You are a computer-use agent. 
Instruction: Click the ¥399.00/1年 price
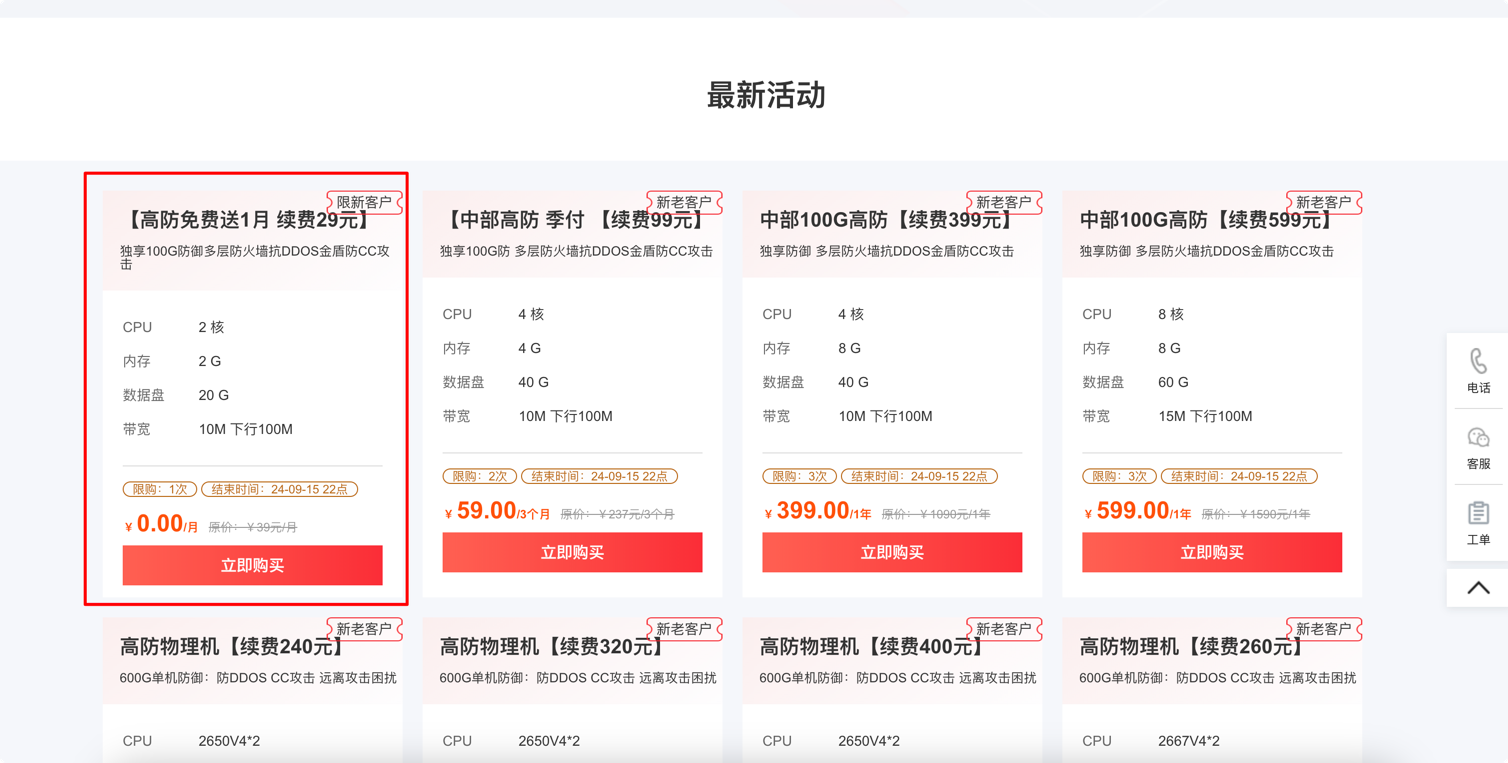point(817,511)
